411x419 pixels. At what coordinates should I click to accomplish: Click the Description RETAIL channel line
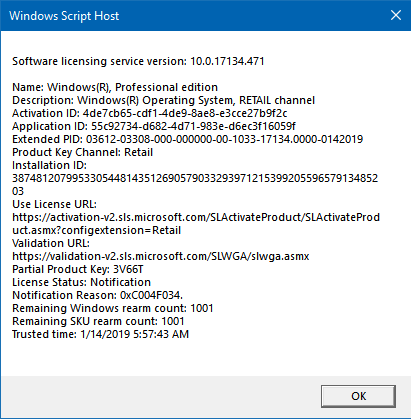click(163, 100)
